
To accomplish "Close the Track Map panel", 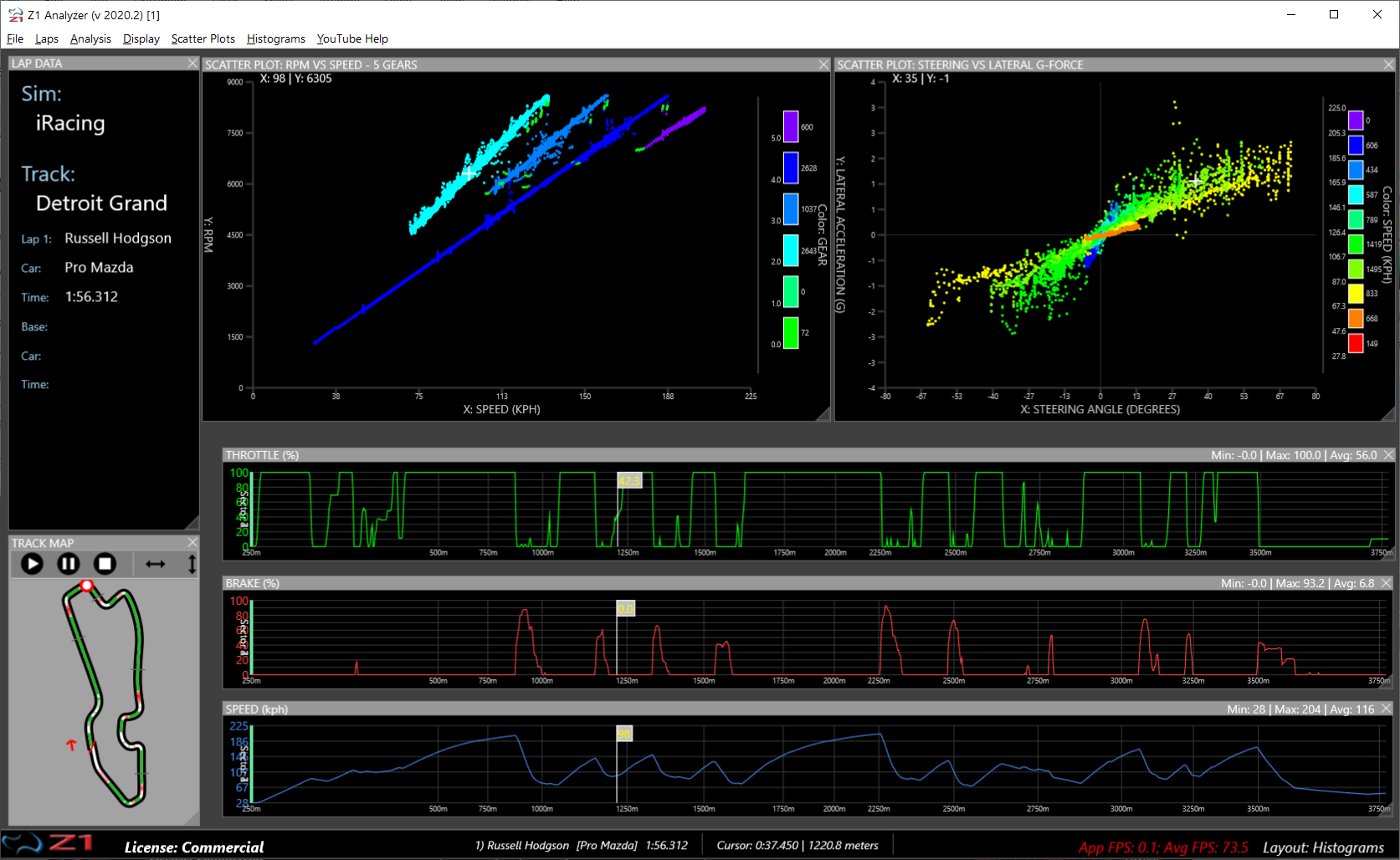I will [x=192, y=543].
